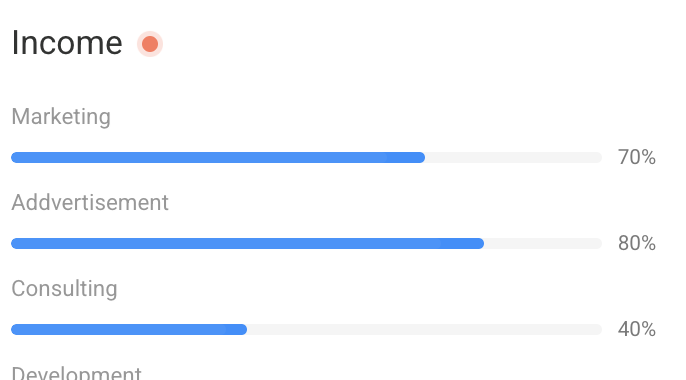The image size is (686, 380).
Task: Click the Addvertisement label
Action: 90,202
